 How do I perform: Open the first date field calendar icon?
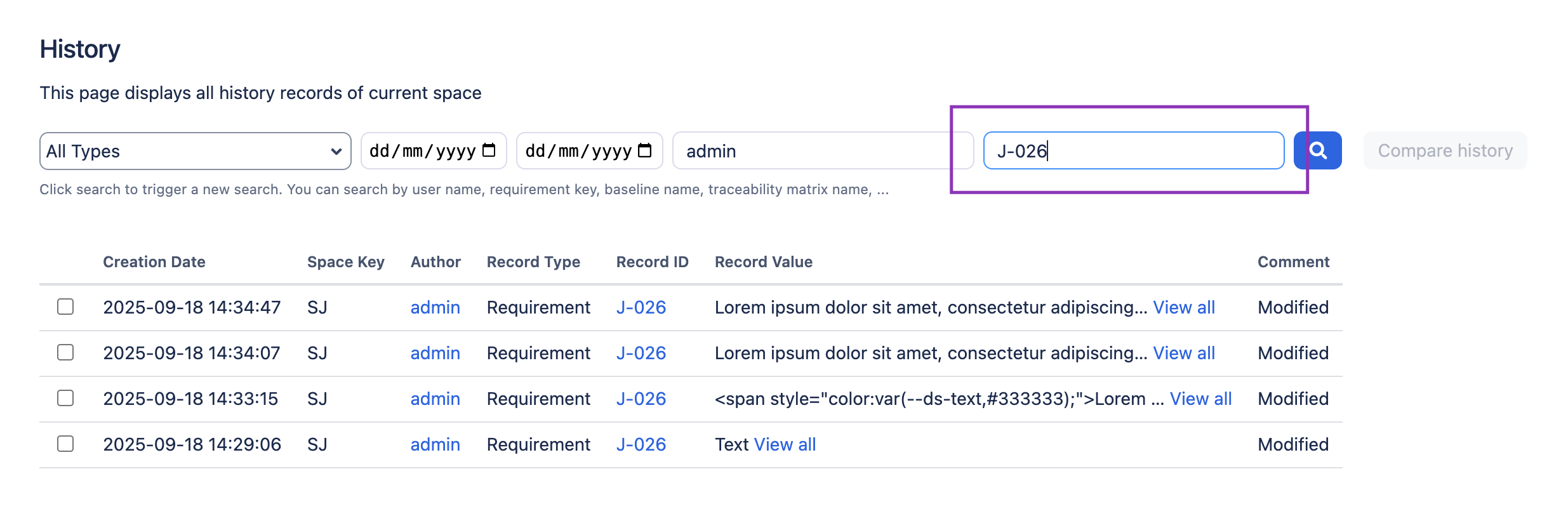click(488, 150)
